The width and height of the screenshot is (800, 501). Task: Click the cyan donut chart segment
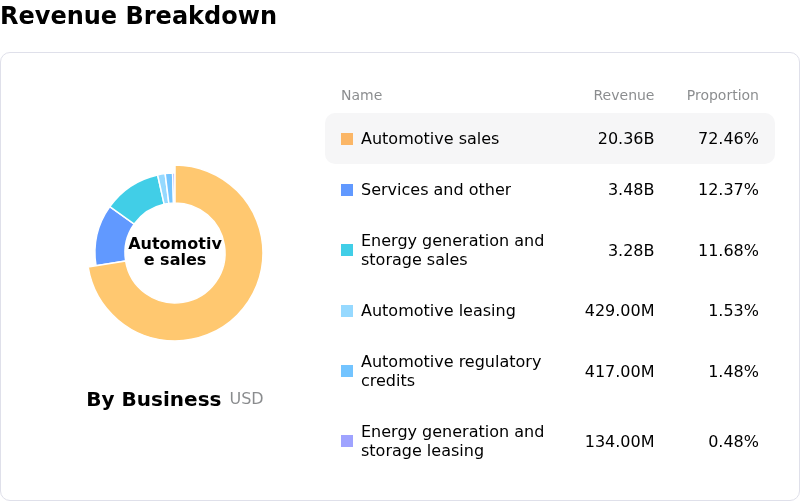click(x=135, y=196)
